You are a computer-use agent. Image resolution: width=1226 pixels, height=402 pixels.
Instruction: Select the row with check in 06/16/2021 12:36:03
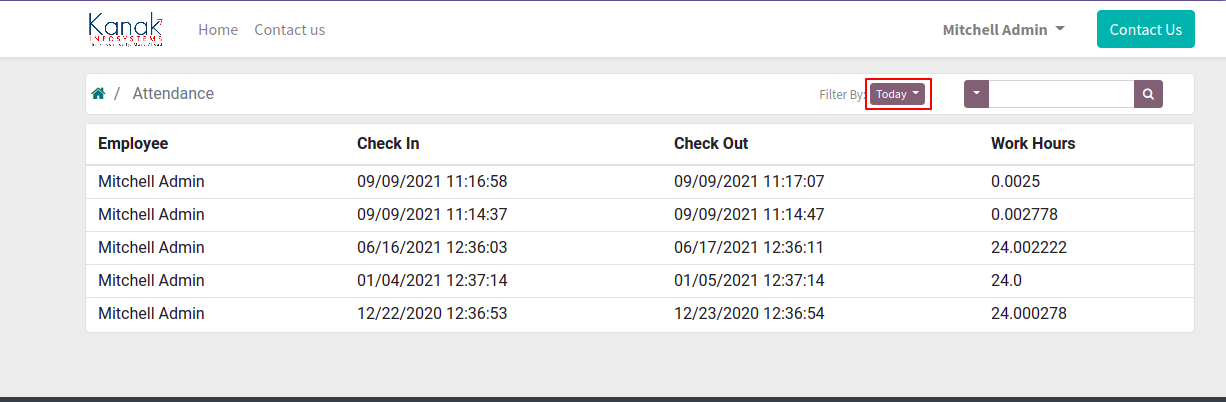(x=640, y=247)
